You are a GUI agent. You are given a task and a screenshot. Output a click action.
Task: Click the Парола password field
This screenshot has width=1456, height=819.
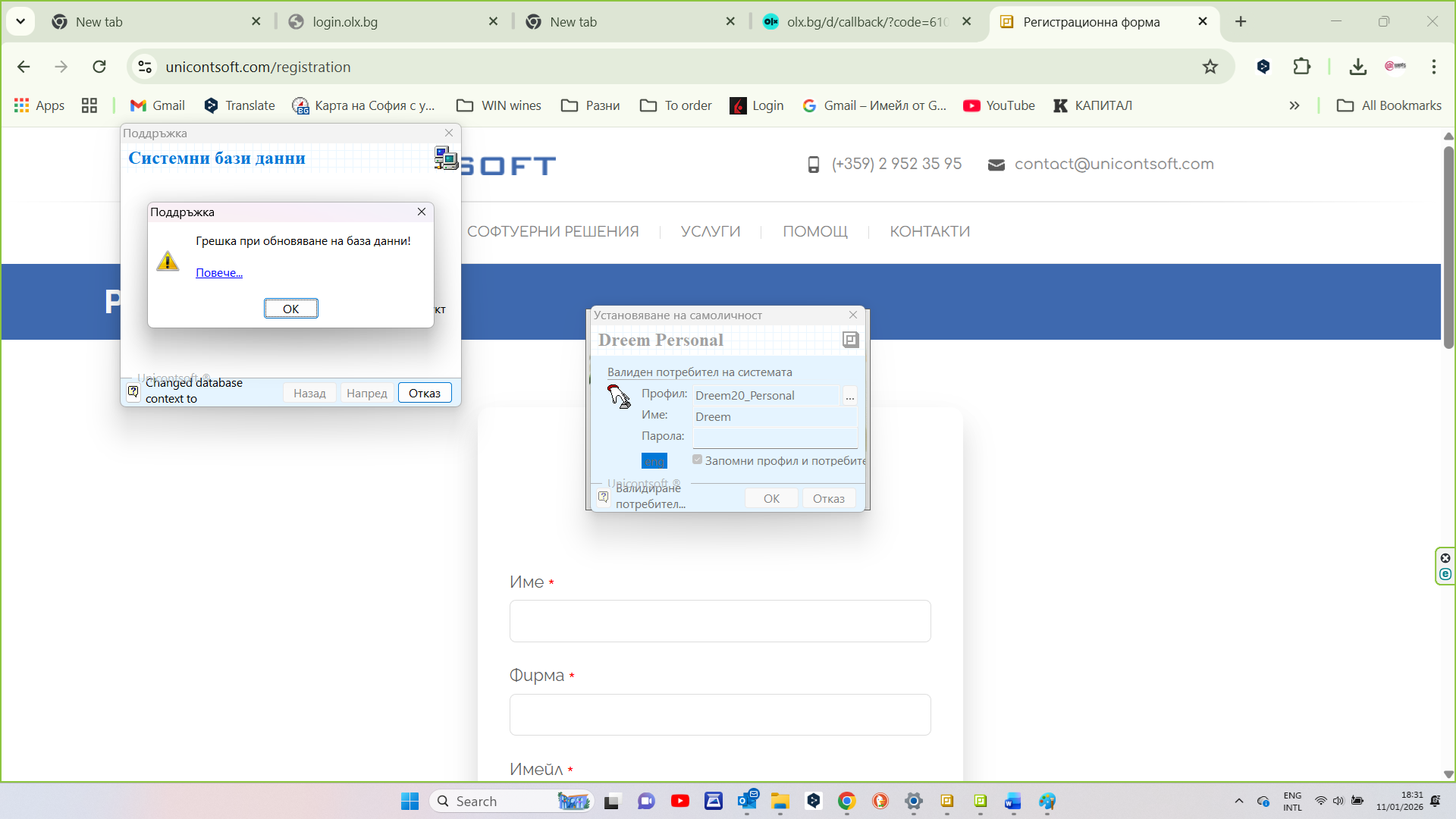(x=775, y=437)
